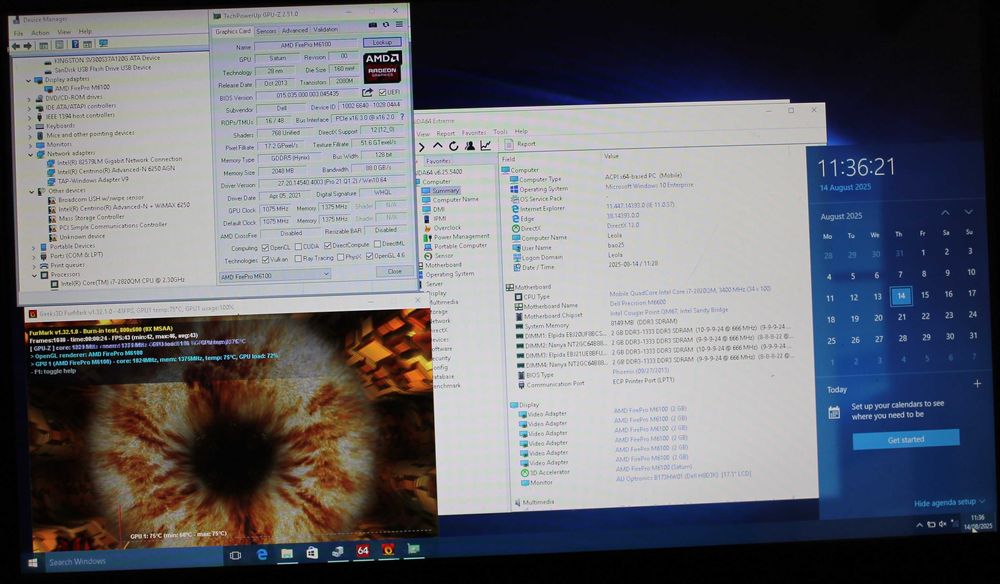This screenshot has width=1000, height=584.
Task: Click Back arrow in Device Manager toolbar
Action: [16, 46]
